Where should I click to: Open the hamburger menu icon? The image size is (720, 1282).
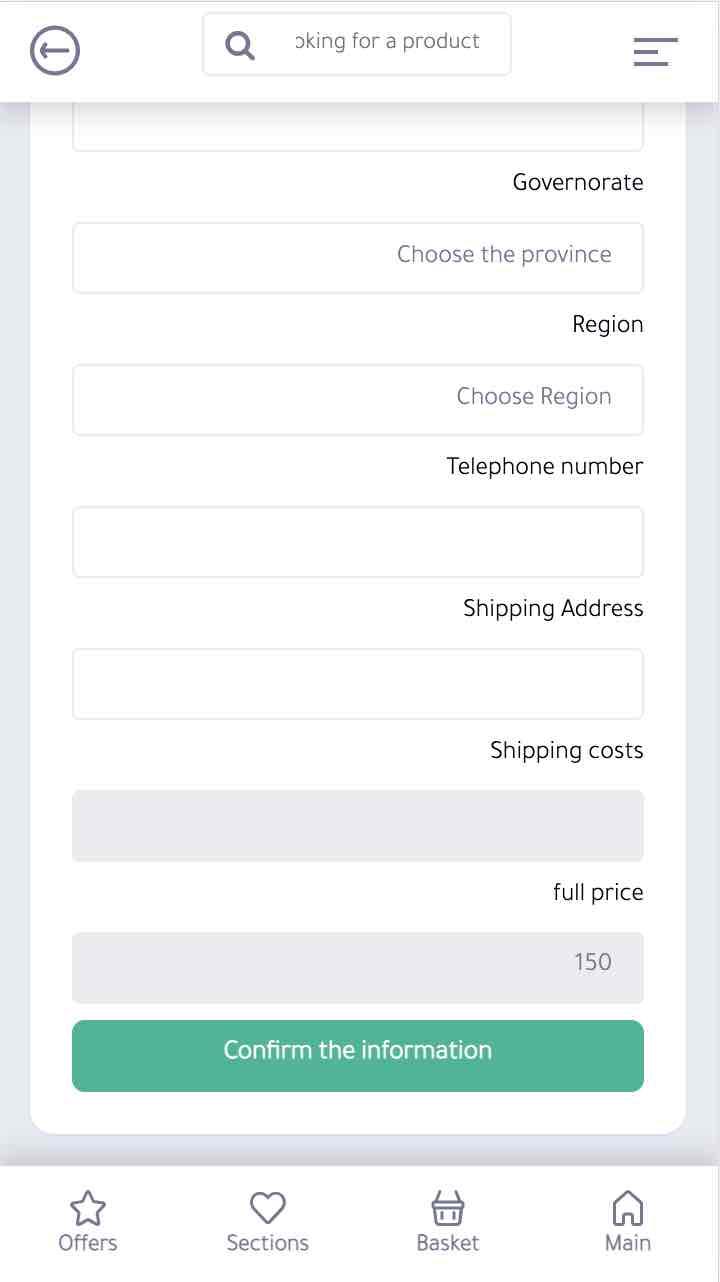pos(655,52)
